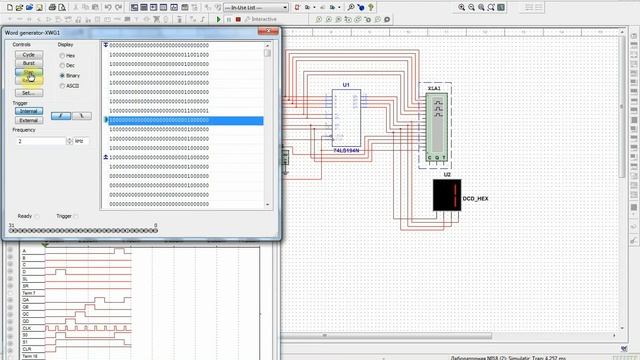640x360 pixels.
Task: Toggle the QA channel checkbox
Action: [x=11, y=300]
